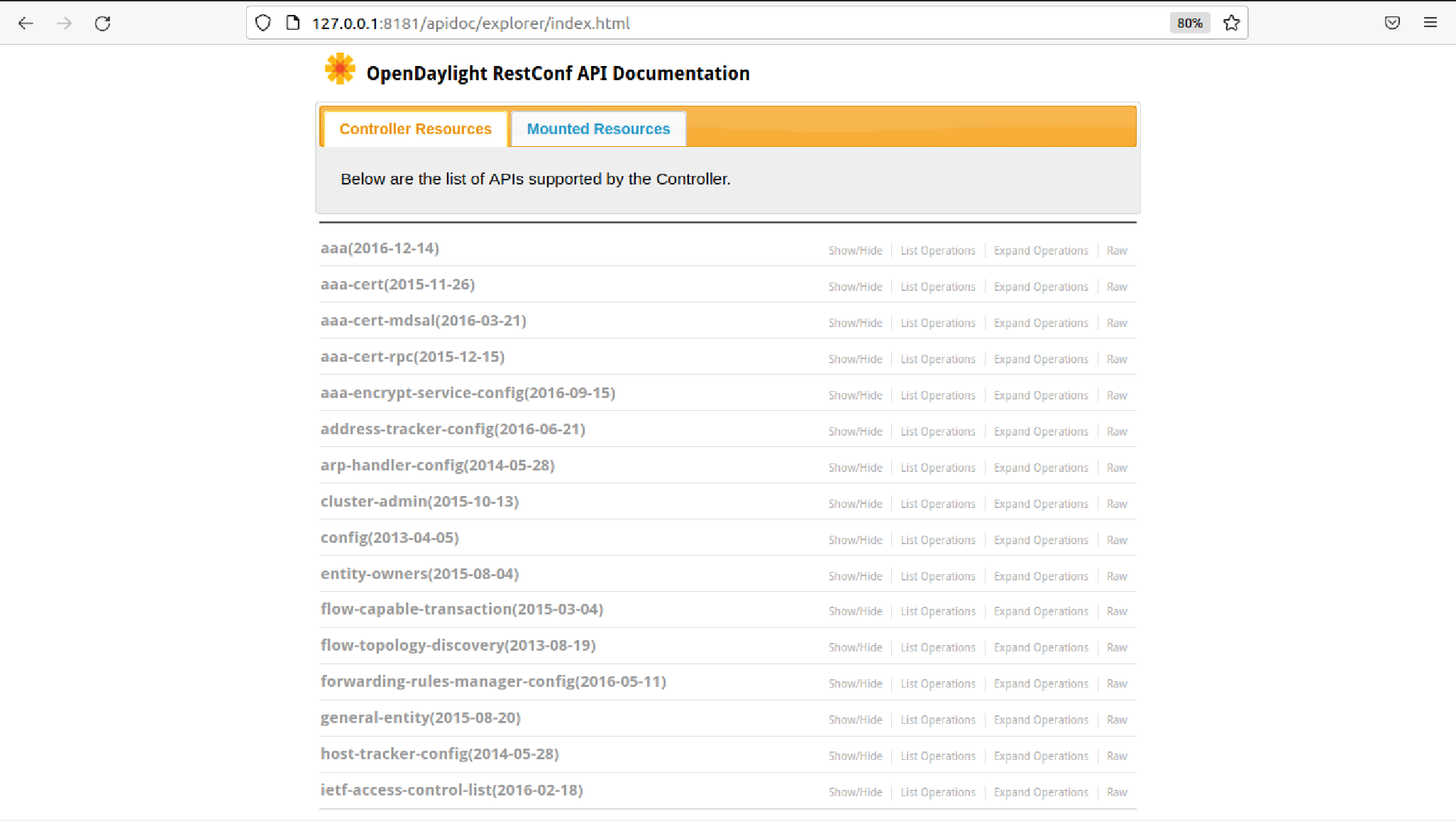This screenshot has width=1456, height=821.
Task: Click List Operations for arp-handler-config
Action: coord(937,468)
